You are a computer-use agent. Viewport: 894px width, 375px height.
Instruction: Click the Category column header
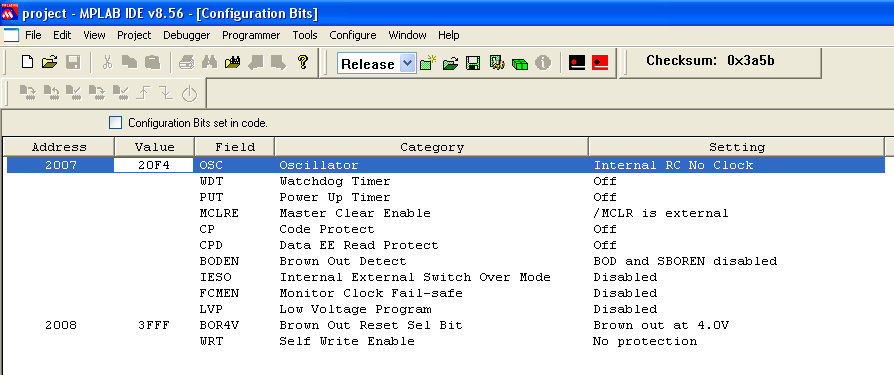point(432,147)
